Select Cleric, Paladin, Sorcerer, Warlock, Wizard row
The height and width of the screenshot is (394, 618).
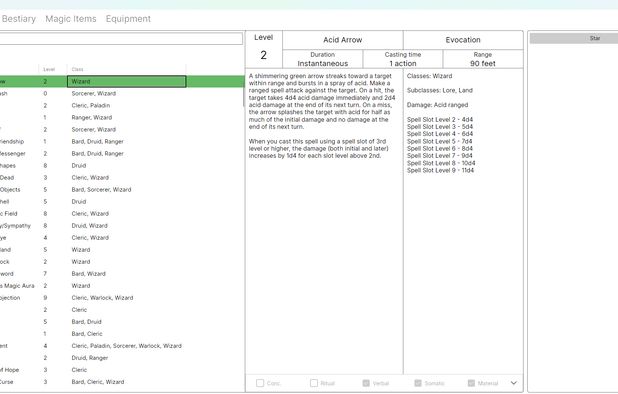pyautogui.click(x=121, y=346)
